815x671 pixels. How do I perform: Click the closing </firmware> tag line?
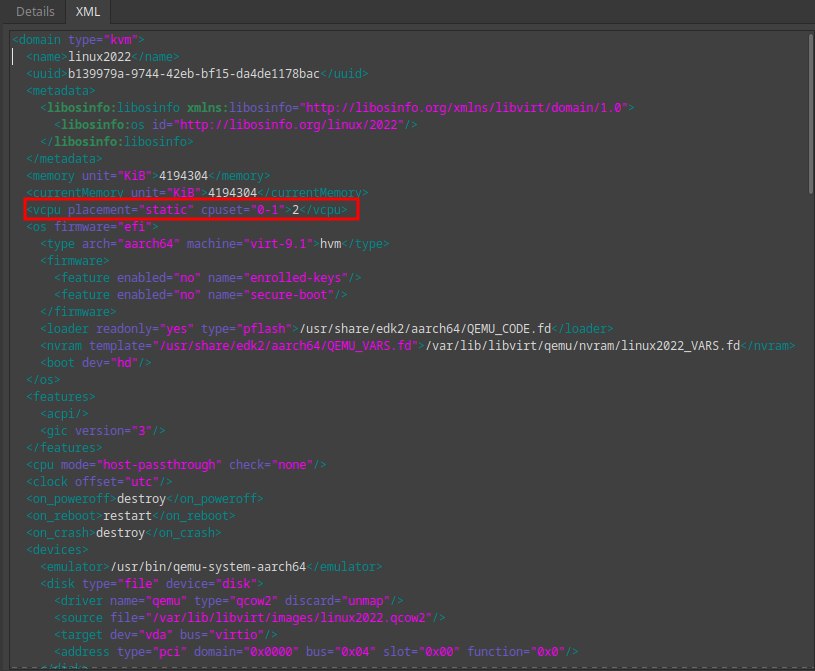[x=78, y=312]
